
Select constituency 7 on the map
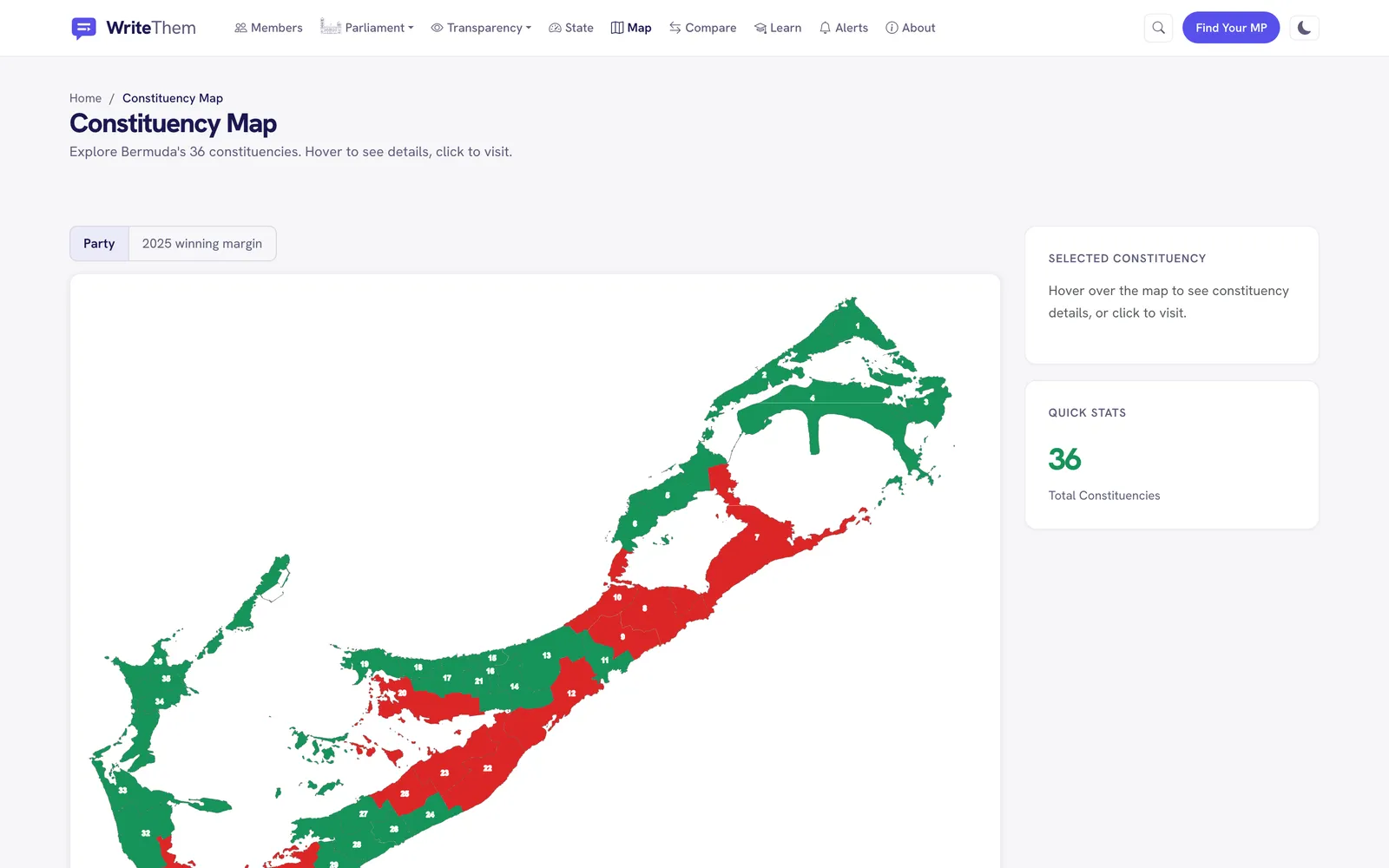(x=757, y=538)
